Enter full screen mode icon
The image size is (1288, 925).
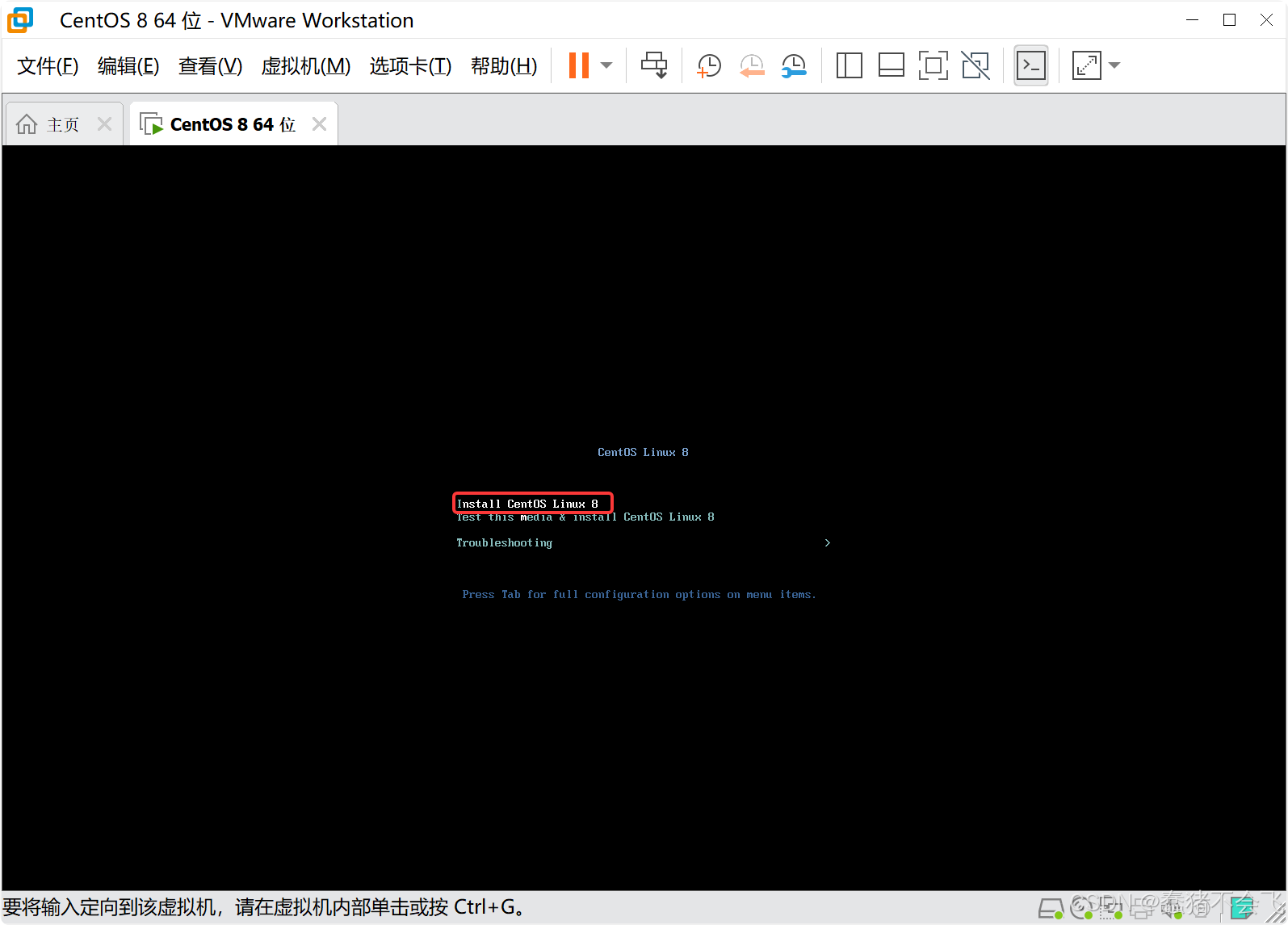click(x=933, y=65)
